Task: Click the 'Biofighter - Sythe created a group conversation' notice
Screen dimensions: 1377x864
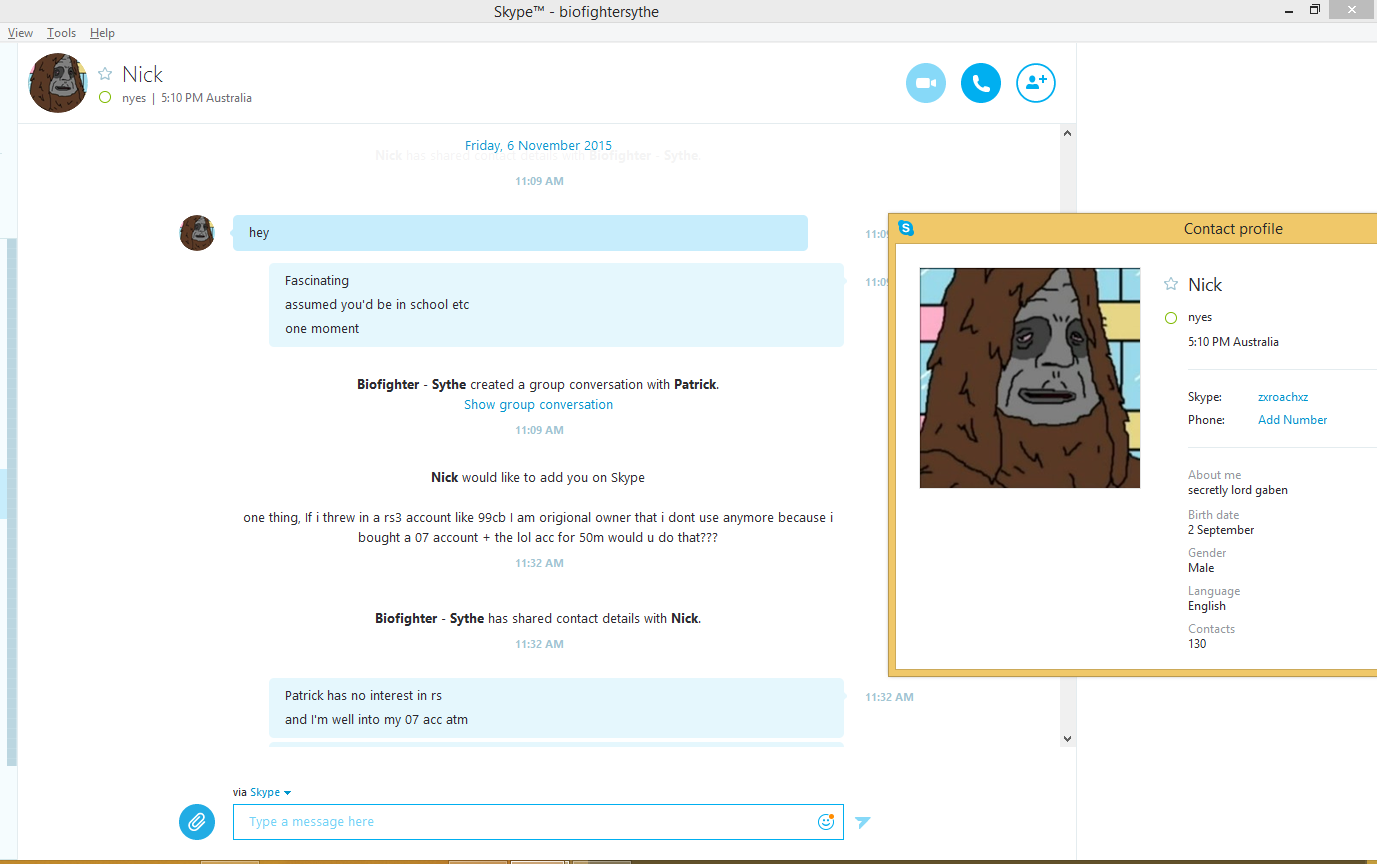Action: [538, 384]
